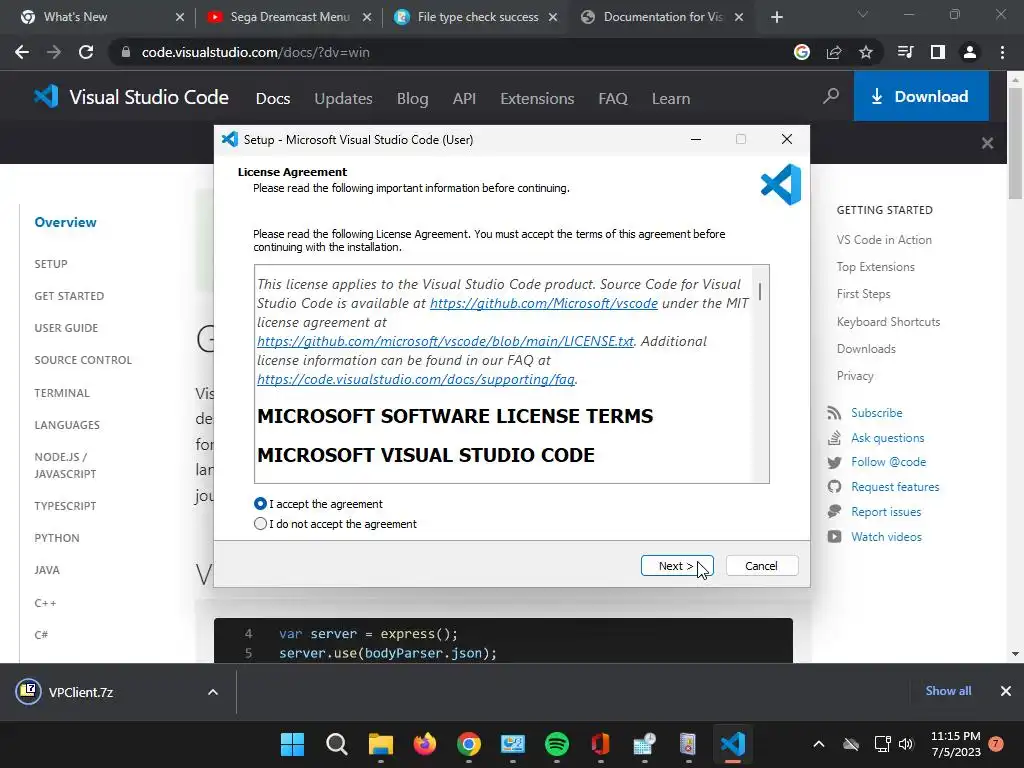Viewport: 1024px width, 768px height.
Task: Click the GitHub Request features icon
Action: click(x=834, y=487)
